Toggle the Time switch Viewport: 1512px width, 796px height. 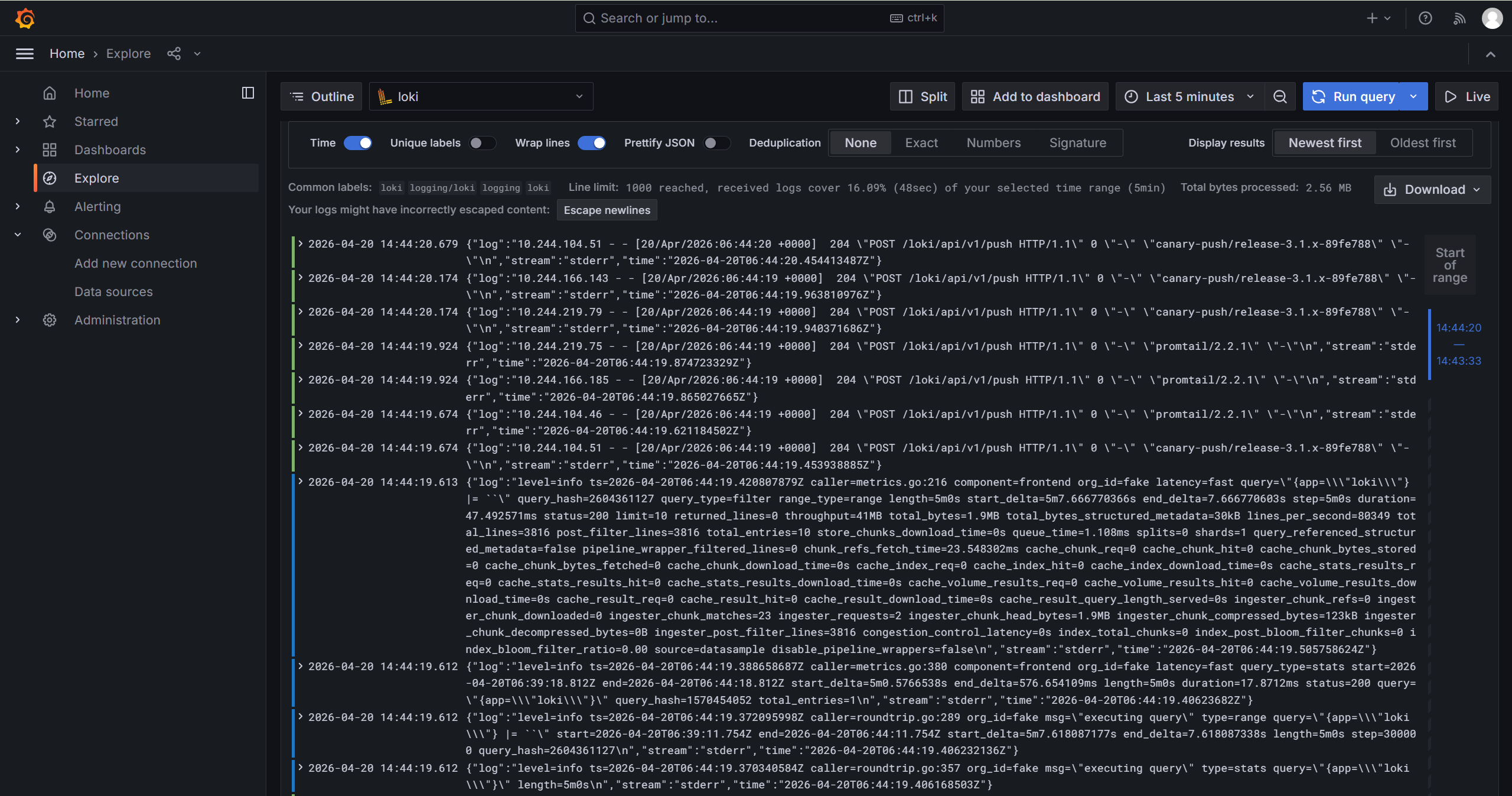358,143
